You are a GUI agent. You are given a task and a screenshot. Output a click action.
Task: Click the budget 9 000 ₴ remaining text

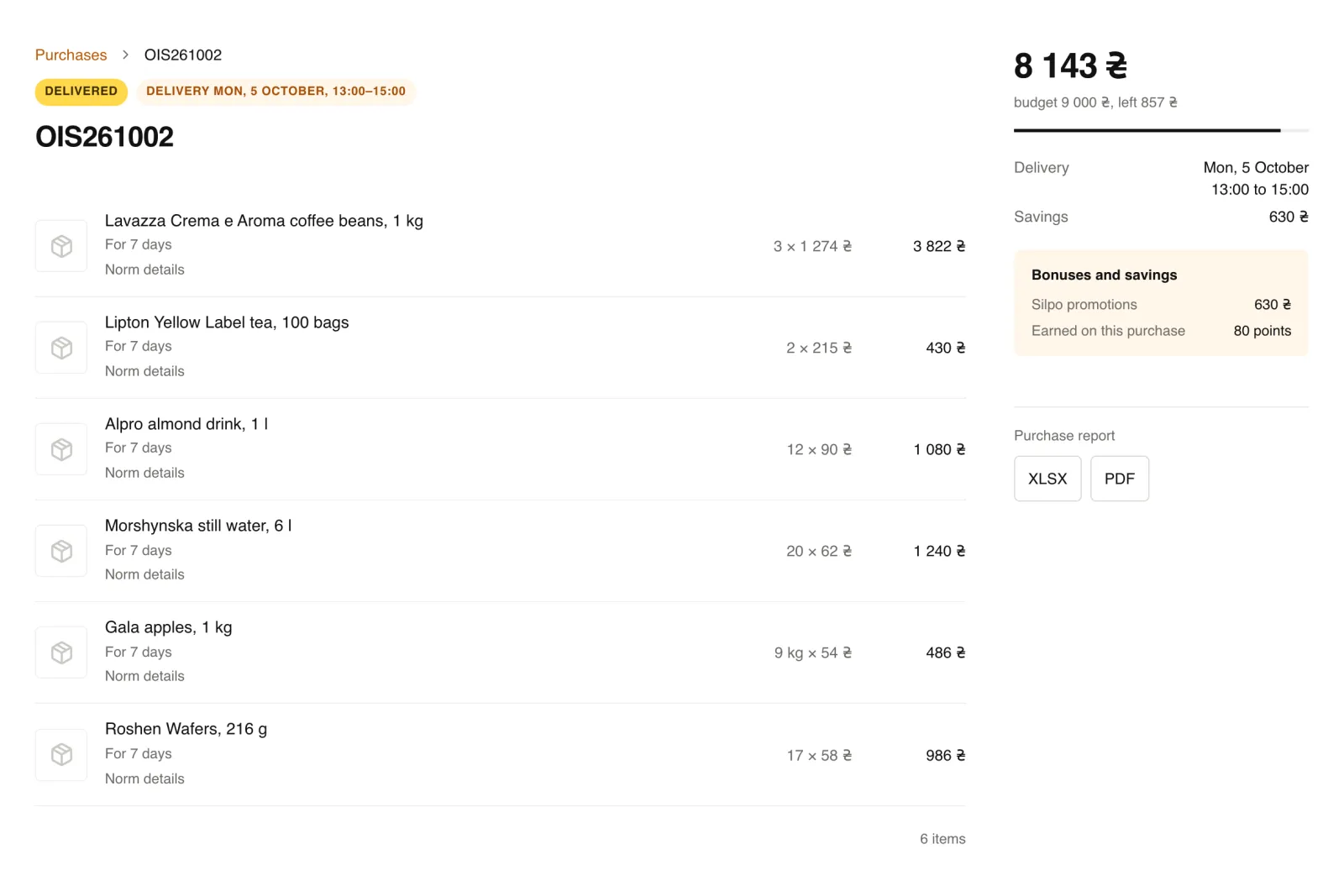pyautogui.click(x=1095, y=102)
